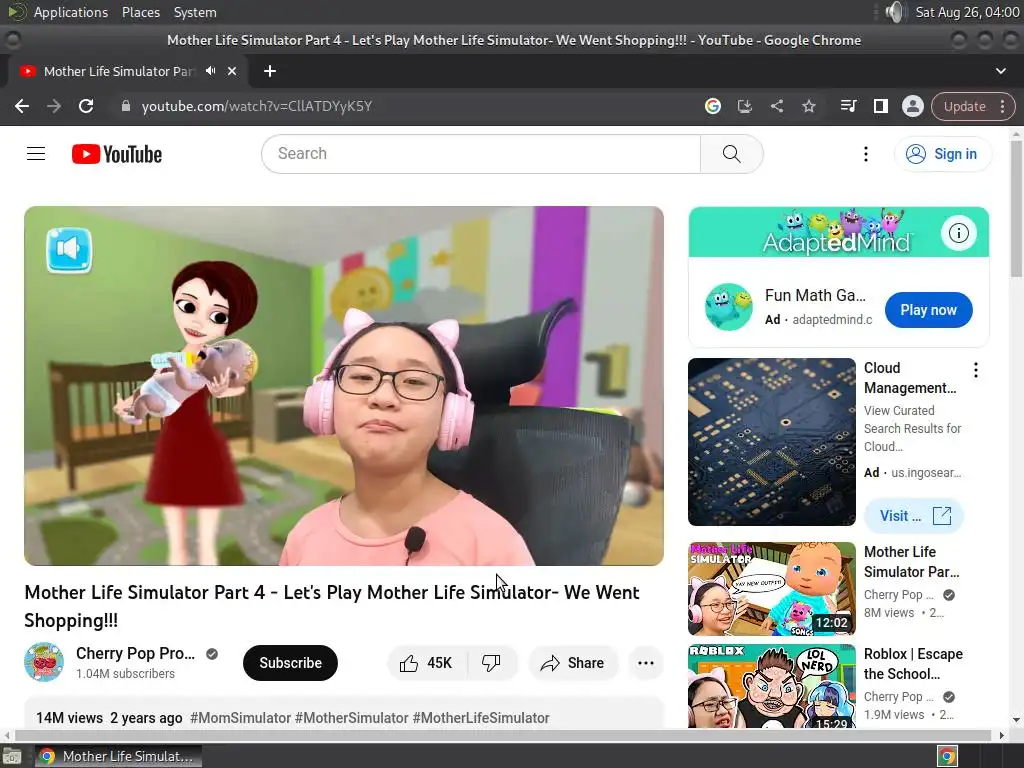
Task: Click the search magnifier button
Action: (x=731, y=154)
